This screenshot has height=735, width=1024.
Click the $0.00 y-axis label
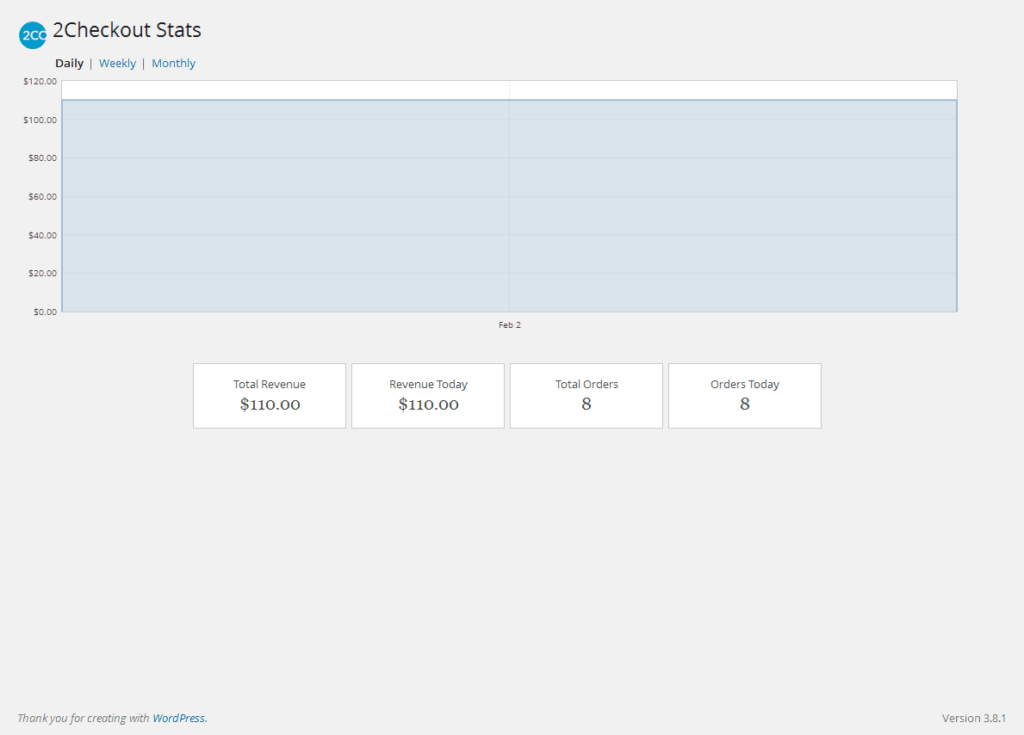click(45, 312)
